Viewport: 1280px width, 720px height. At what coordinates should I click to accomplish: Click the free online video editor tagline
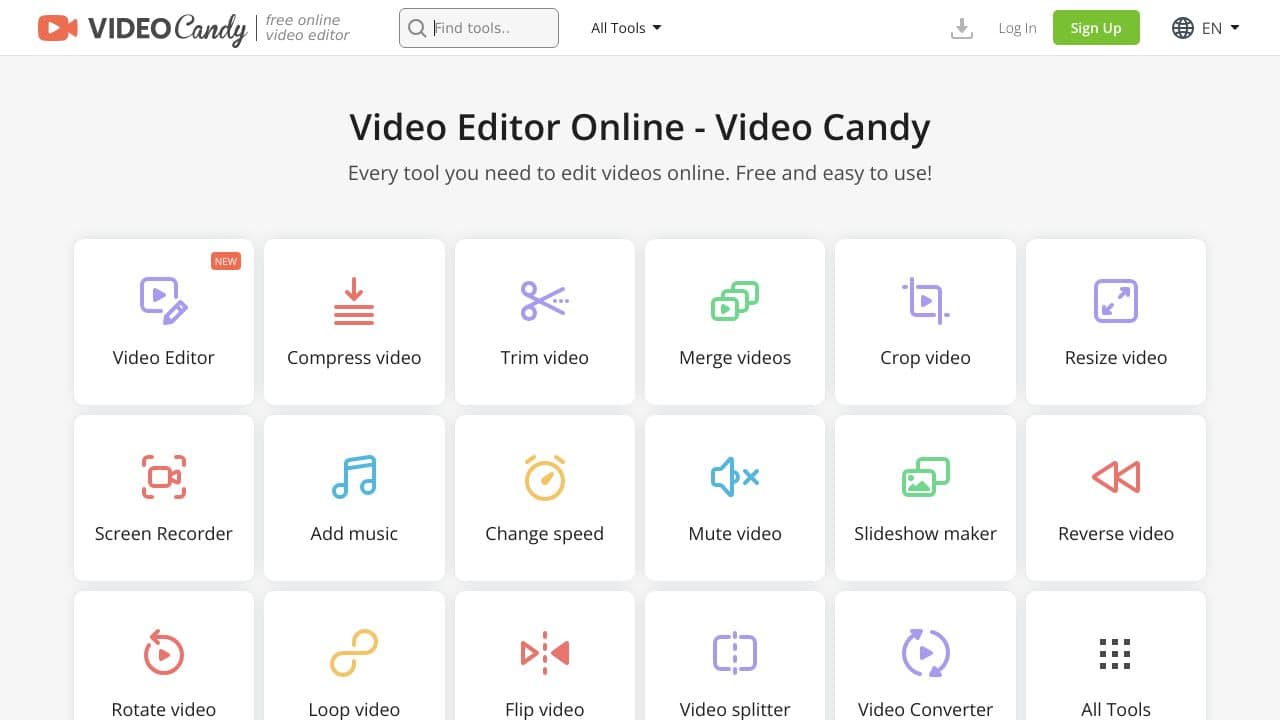307,28
